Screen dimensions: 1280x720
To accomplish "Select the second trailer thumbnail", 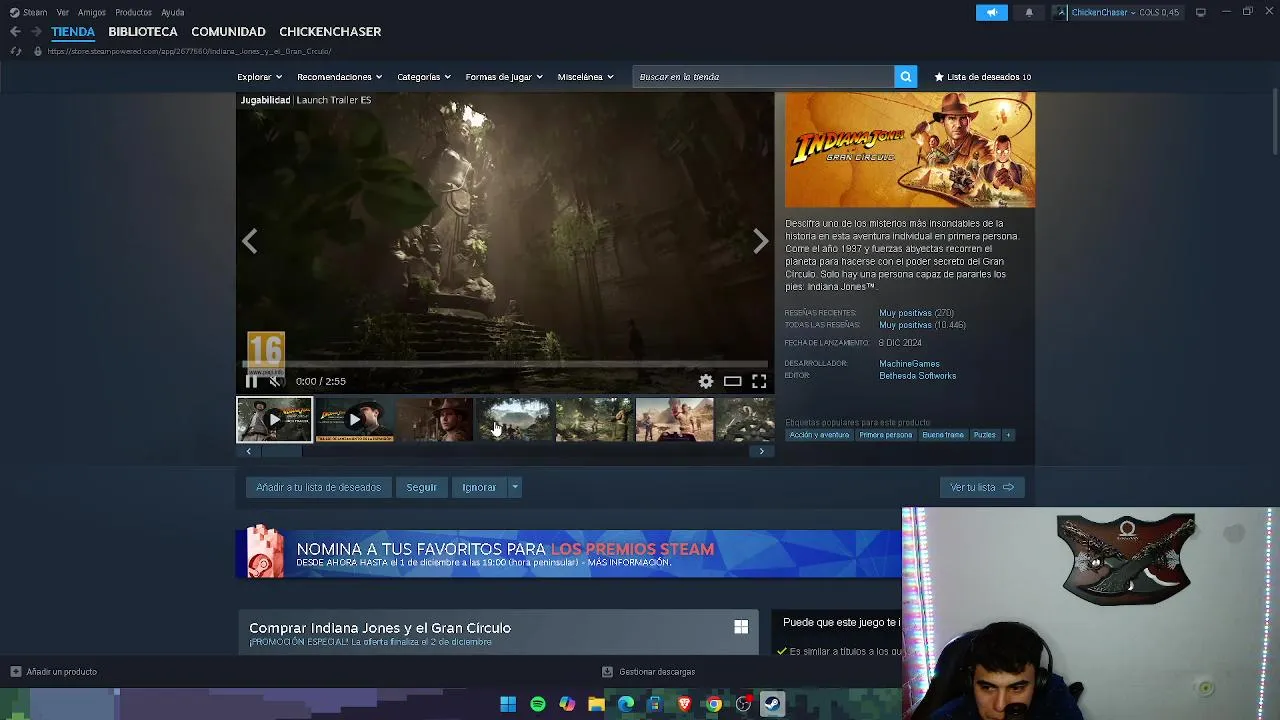I will pyautogui.click(x=354, y=420).
